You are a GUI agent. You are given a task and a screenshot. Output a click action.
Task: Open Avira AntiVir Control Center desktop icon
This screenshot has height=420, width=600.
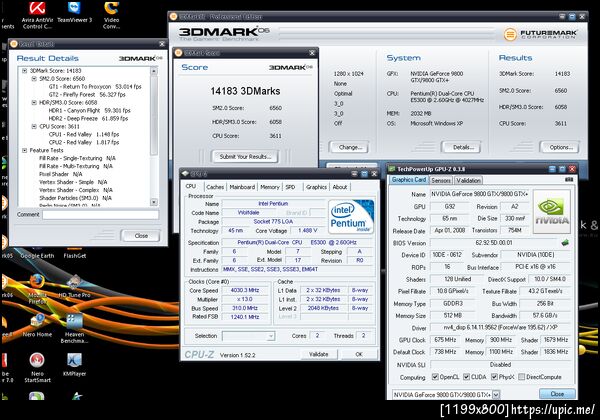(x=37, y=15)
